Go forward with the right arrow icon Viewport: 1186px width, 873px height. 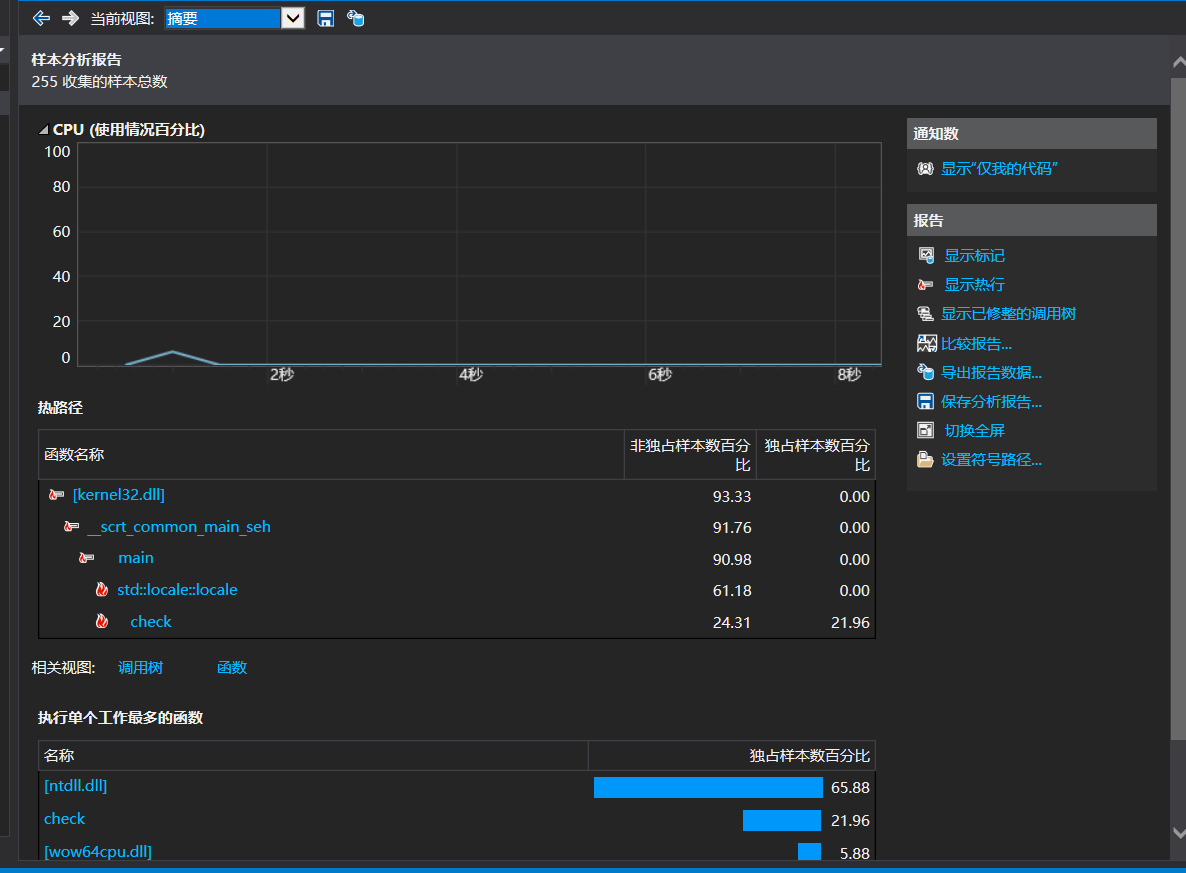[x=70, y=18]
